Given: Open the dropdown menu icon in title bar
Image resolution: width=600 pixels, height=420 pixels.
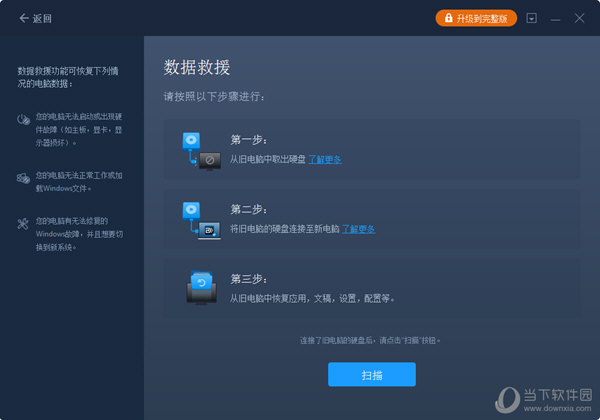Looking at the screenshot, I should coord(532,18).
